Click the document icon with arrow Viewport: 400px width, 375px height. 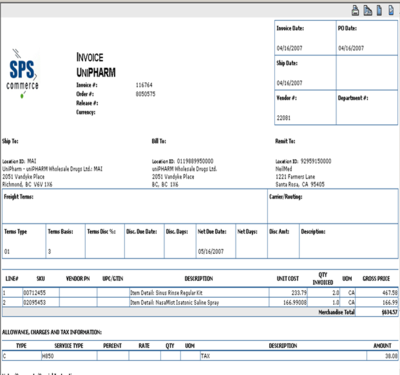pyautogui.click(x=391, y=11)
